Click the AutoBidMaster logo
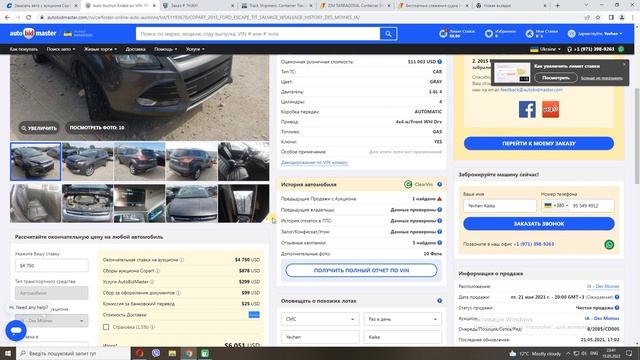This screenshot has width=640, height=360. click(33, 33)
